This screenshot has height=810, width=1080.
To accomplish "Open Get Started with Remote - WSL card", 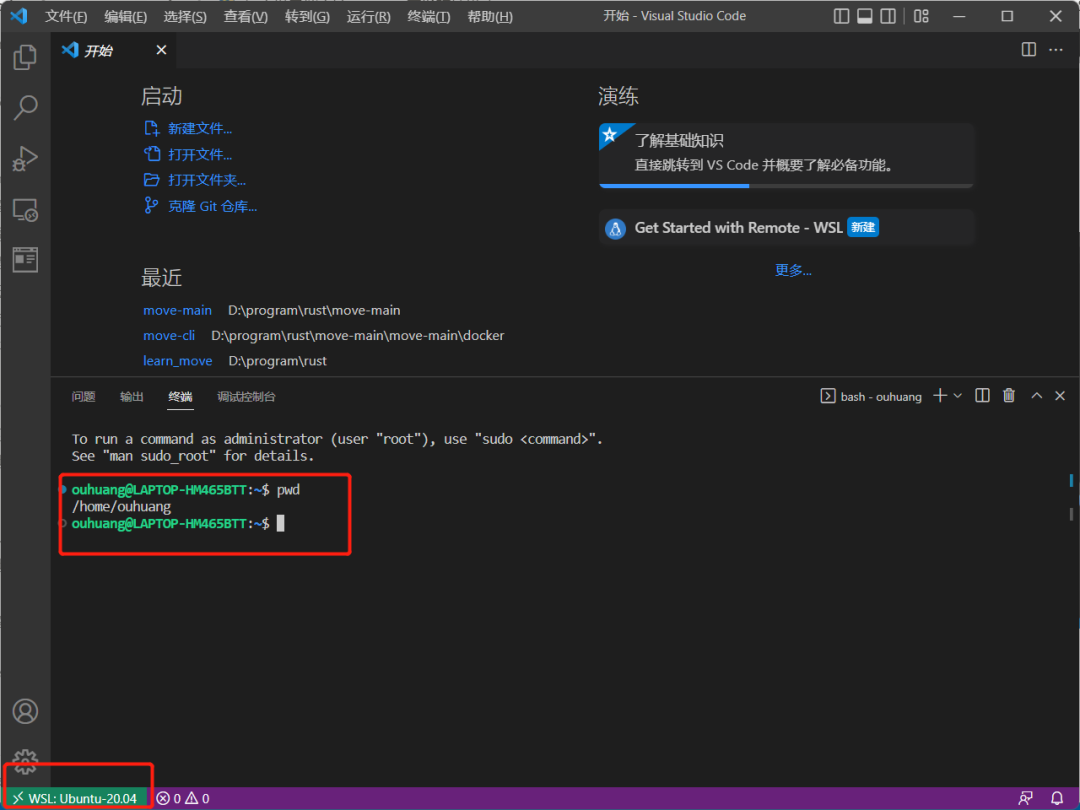I will [x=786, y=227].
